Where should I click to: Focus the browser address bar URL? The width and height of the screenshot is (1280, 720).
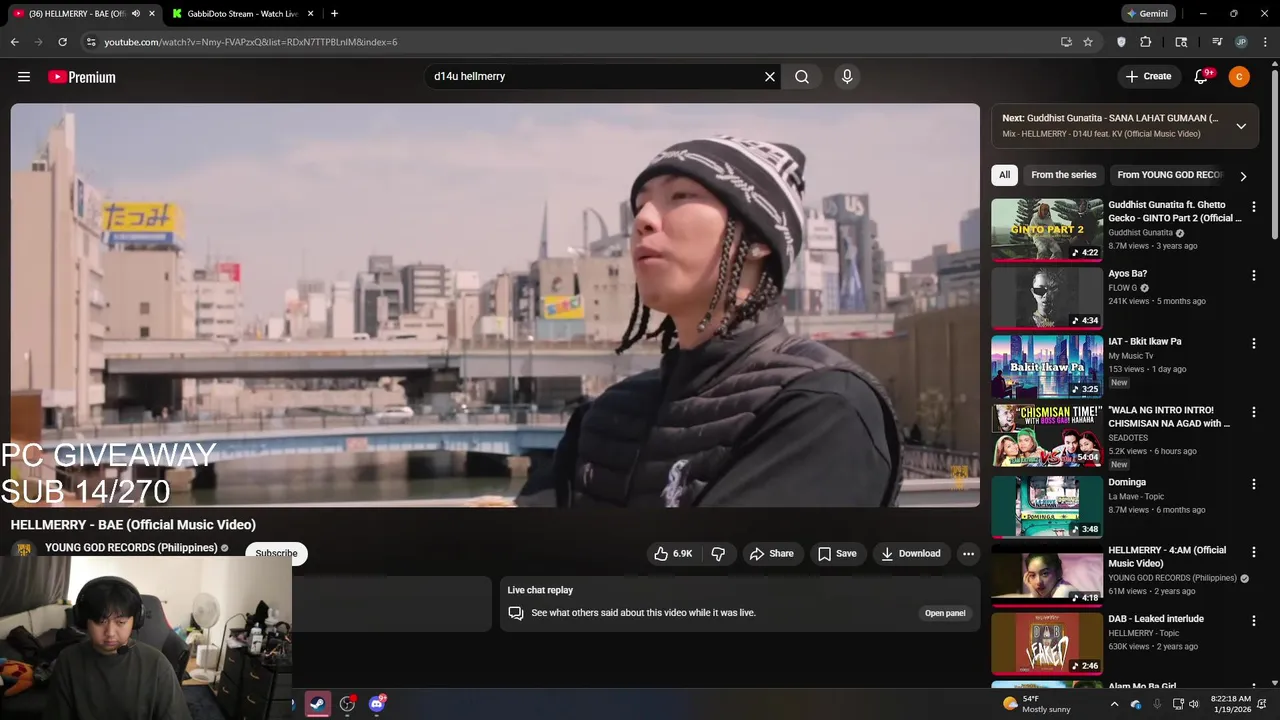(x=251, y=42)
